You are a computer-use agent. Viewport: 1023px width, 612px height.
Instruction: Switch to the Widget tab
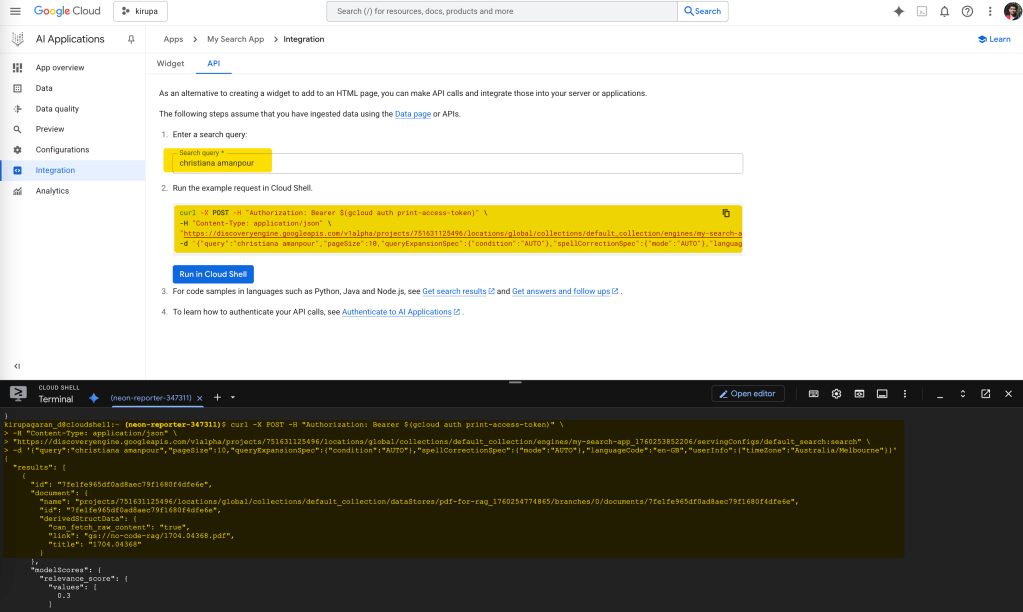(171, 63)
